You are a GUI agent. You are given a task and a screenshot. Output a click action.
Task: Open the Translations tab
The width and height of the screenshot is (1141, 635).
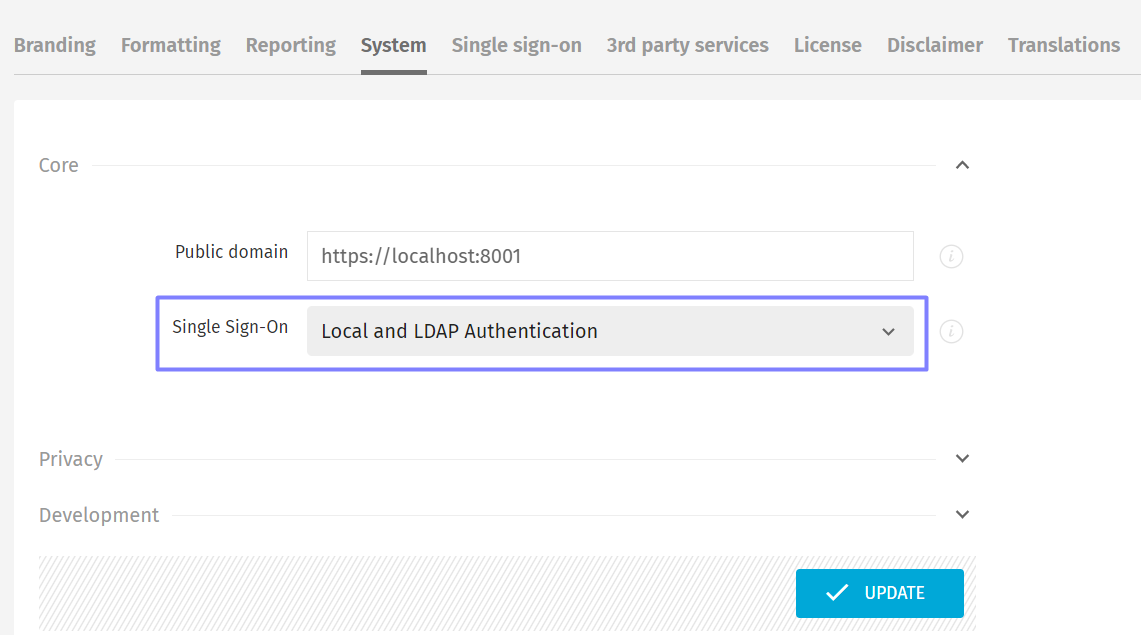pyautogui.click(x=1064, y=45)
